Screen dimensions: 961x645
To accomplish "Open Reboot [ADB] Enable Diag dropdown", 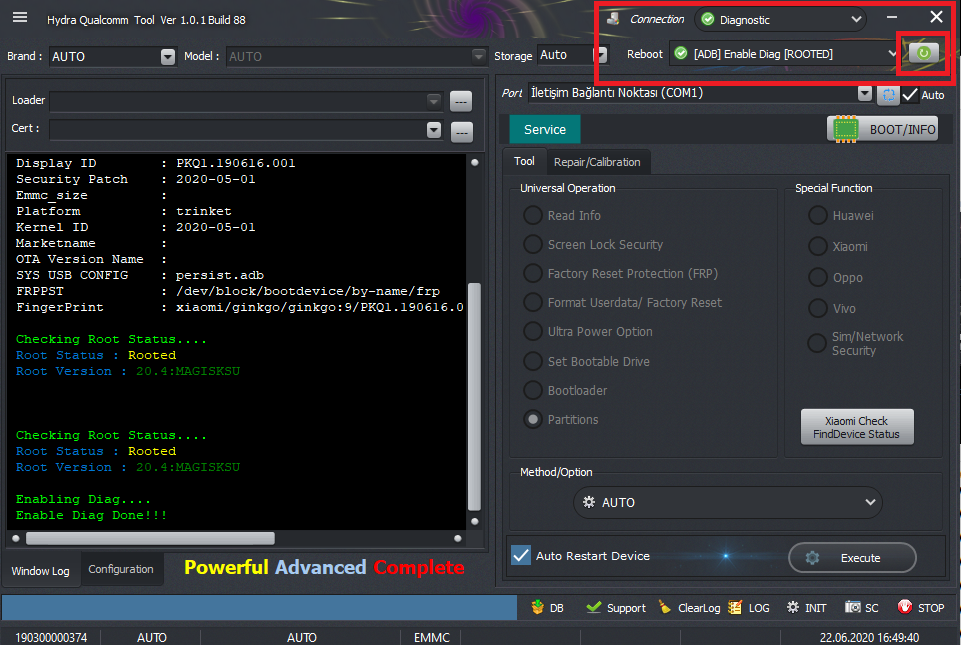I will (784, 54).
